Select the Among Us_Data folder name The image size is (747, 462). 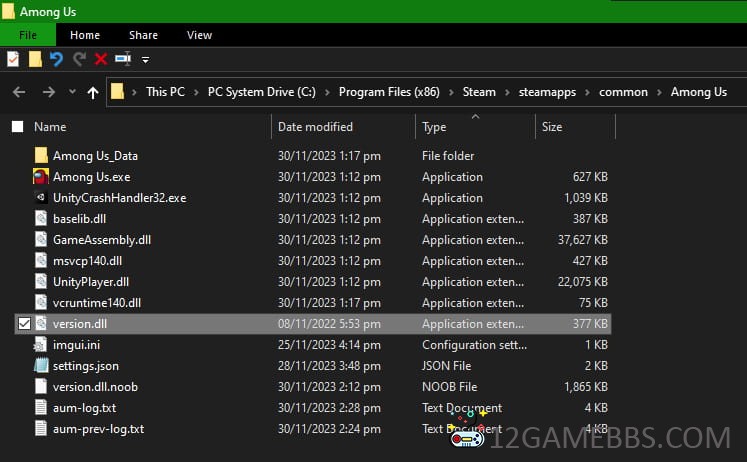[95, 156]
